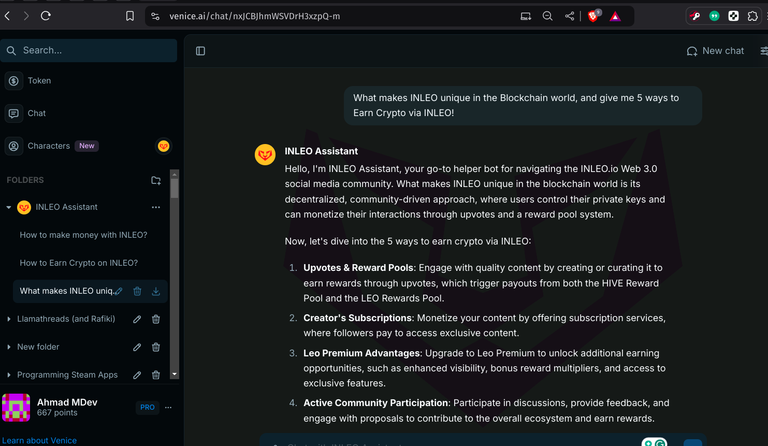Viewport: 768px width, 446px height.
Task: Rename the What makes INLEO uniq chat
Action: 119,291
